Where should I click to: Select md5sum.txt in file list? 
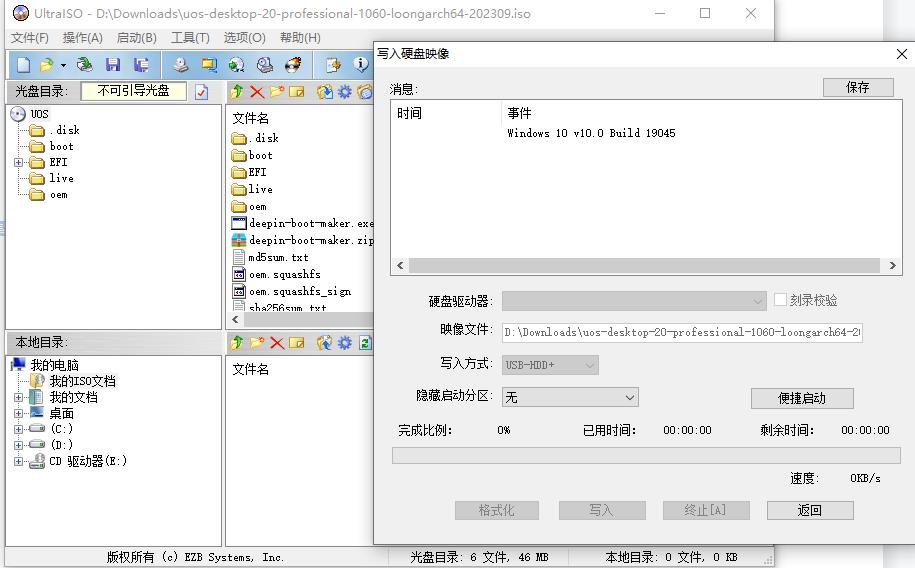pyautogui.click(x=278, y=257)
